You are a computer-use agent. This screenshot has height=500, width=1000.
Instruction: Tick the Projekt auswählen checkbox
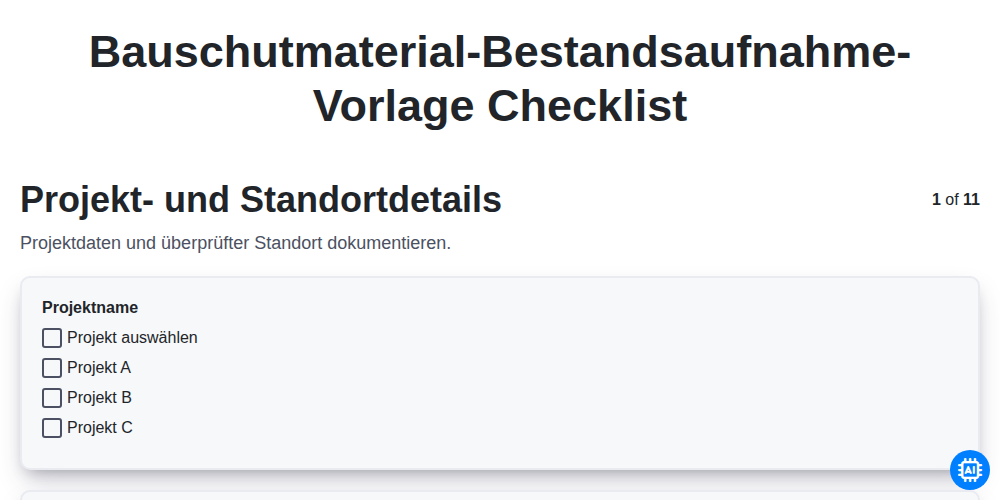tap(52, 338)
